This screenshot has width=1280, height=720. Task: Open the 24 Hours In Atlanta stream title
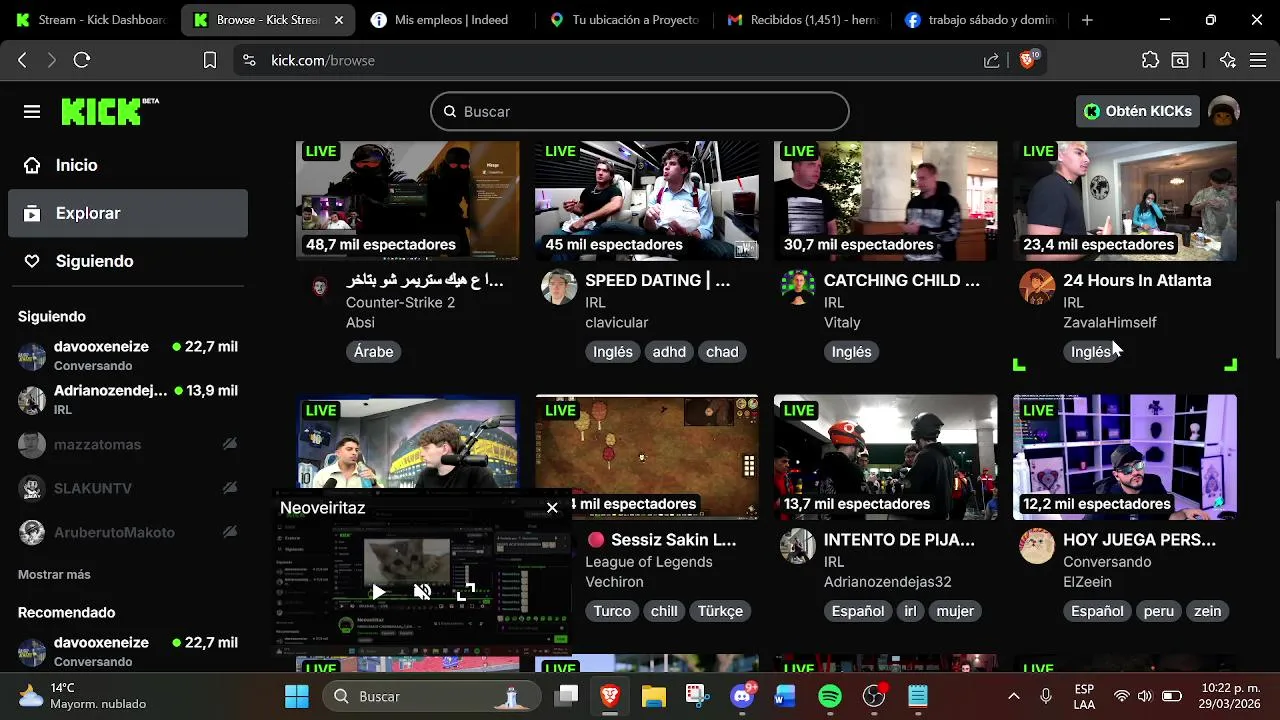pyautogui.click(x=1137, y=281)
